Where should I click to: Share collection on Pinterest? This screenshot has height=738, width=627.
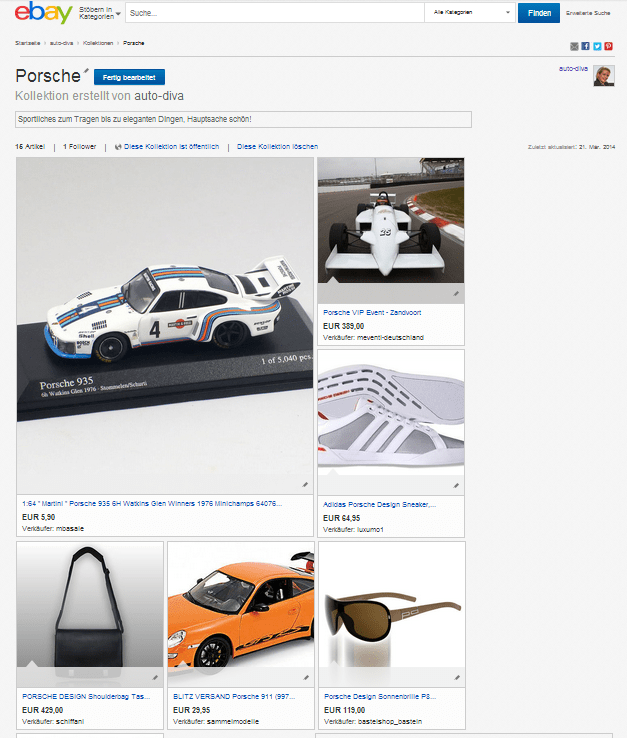pos(609,46)
